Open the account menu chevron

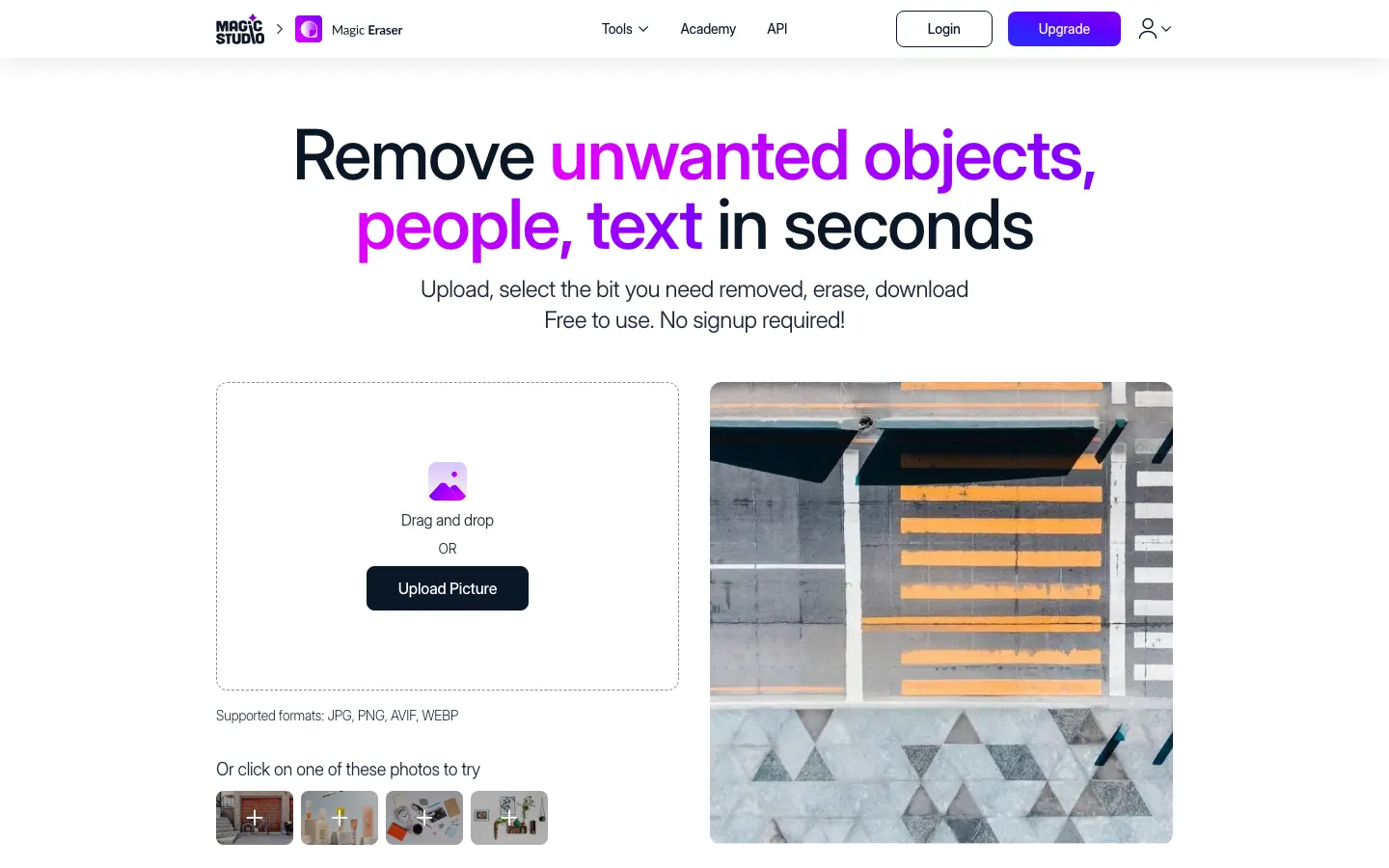pyautogui.click(x=1166, y=29)
